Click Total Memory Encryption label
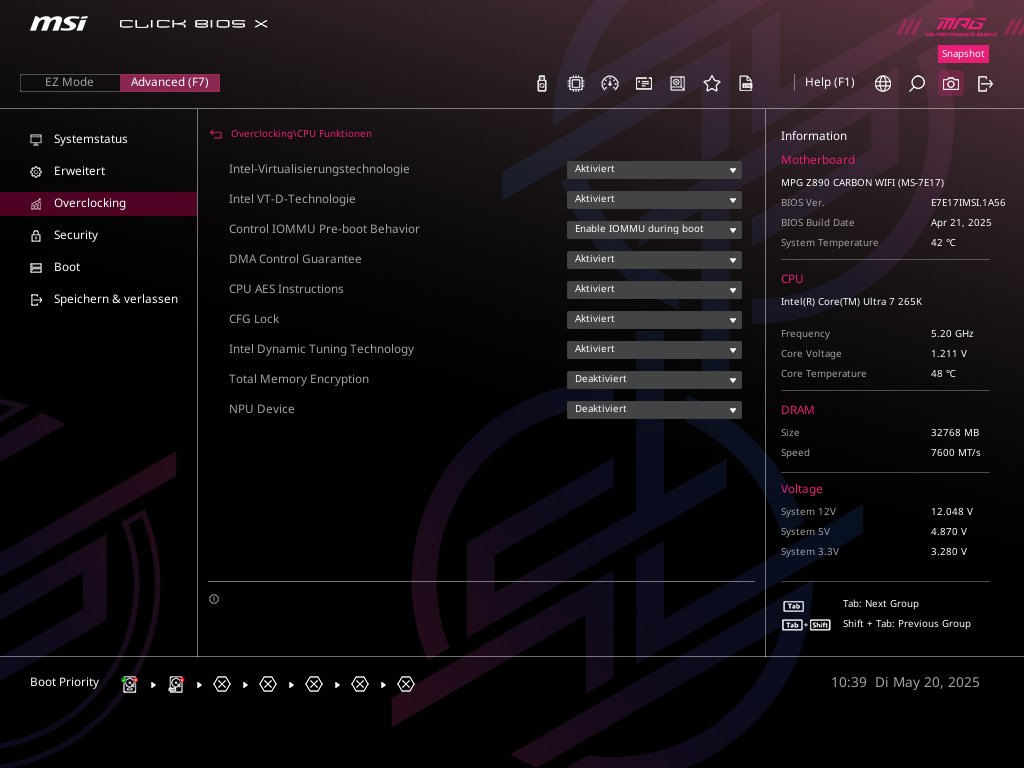Viewport: 1024px width, 768px height. [x=299, y=379]
